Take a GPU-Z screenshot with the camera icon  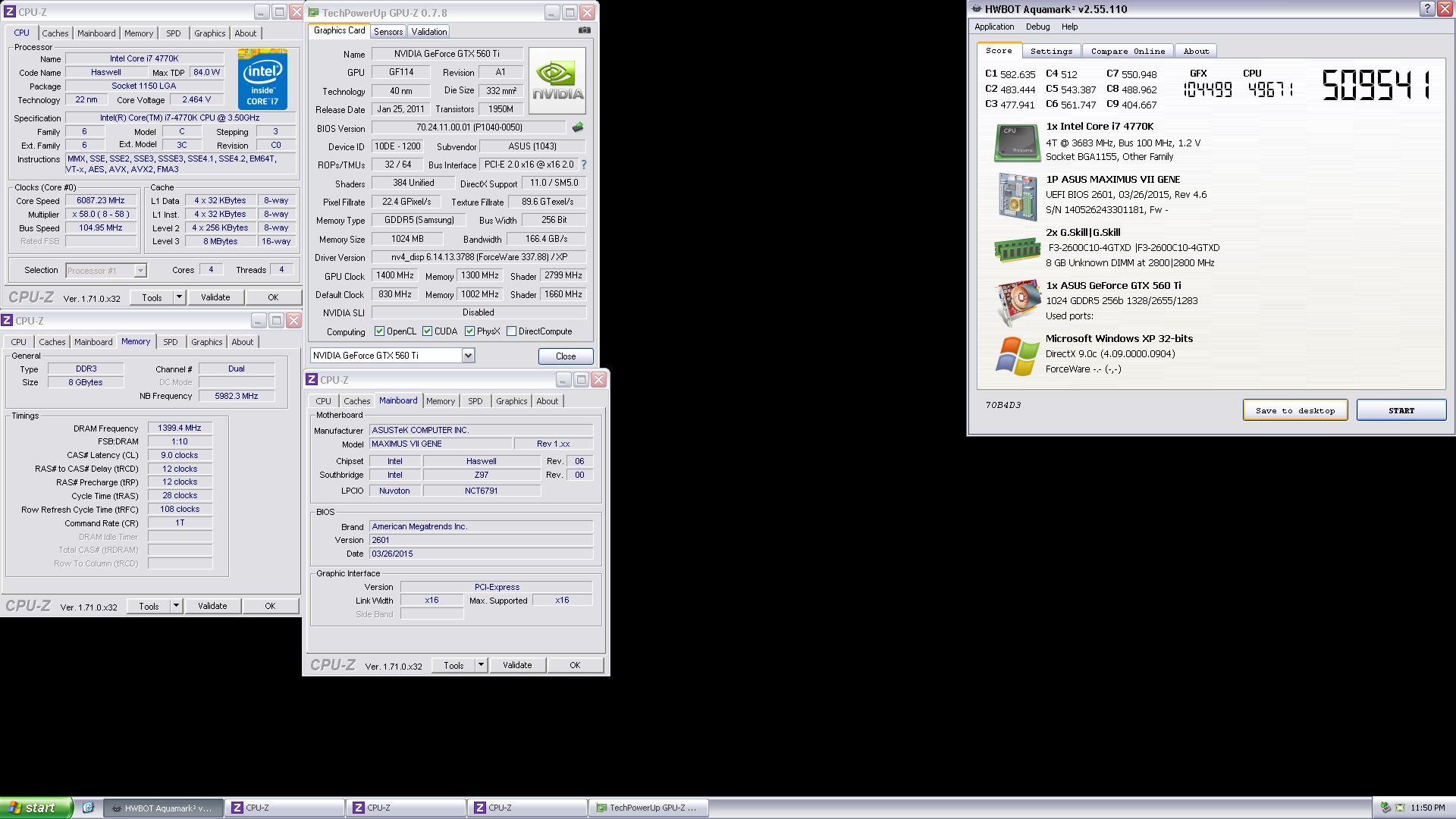(x=584, y=30)
